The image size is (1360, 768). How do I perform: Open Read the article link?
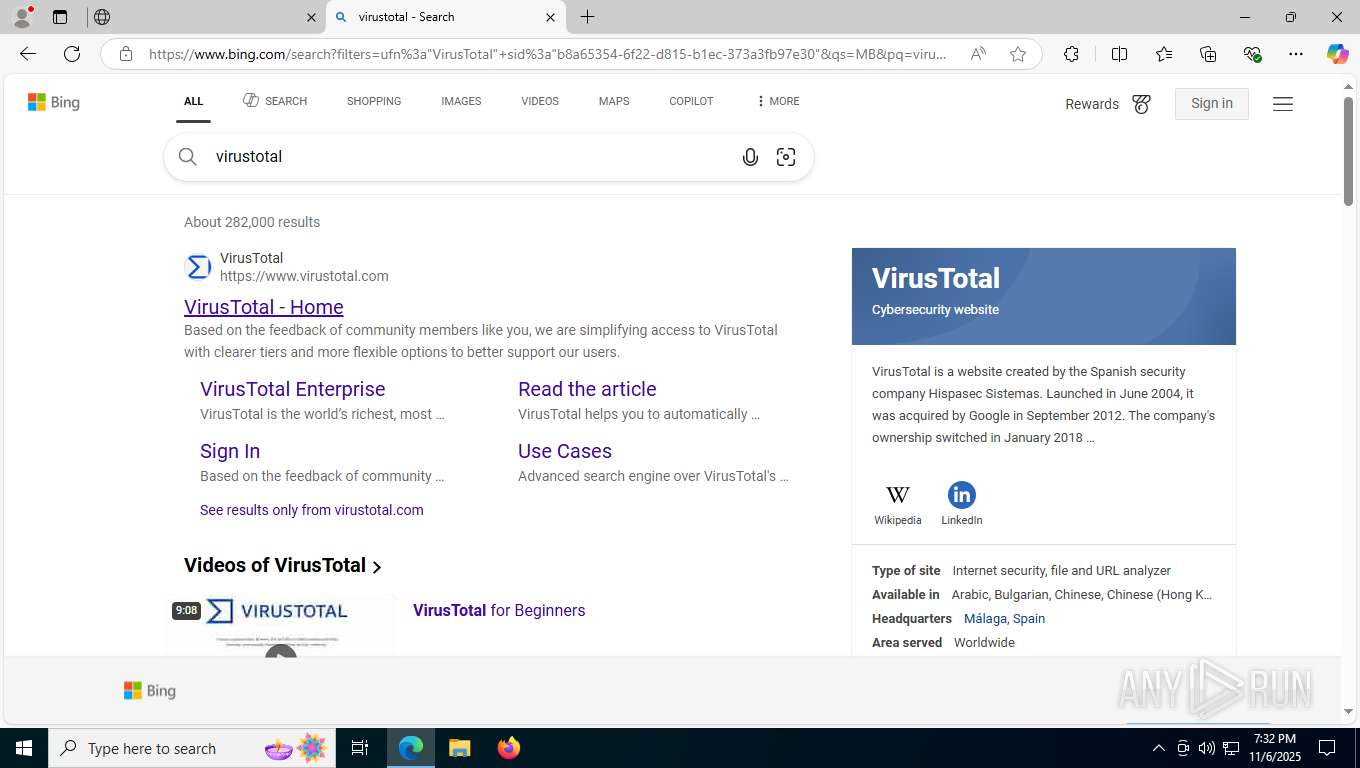click(x=587, y=389)
